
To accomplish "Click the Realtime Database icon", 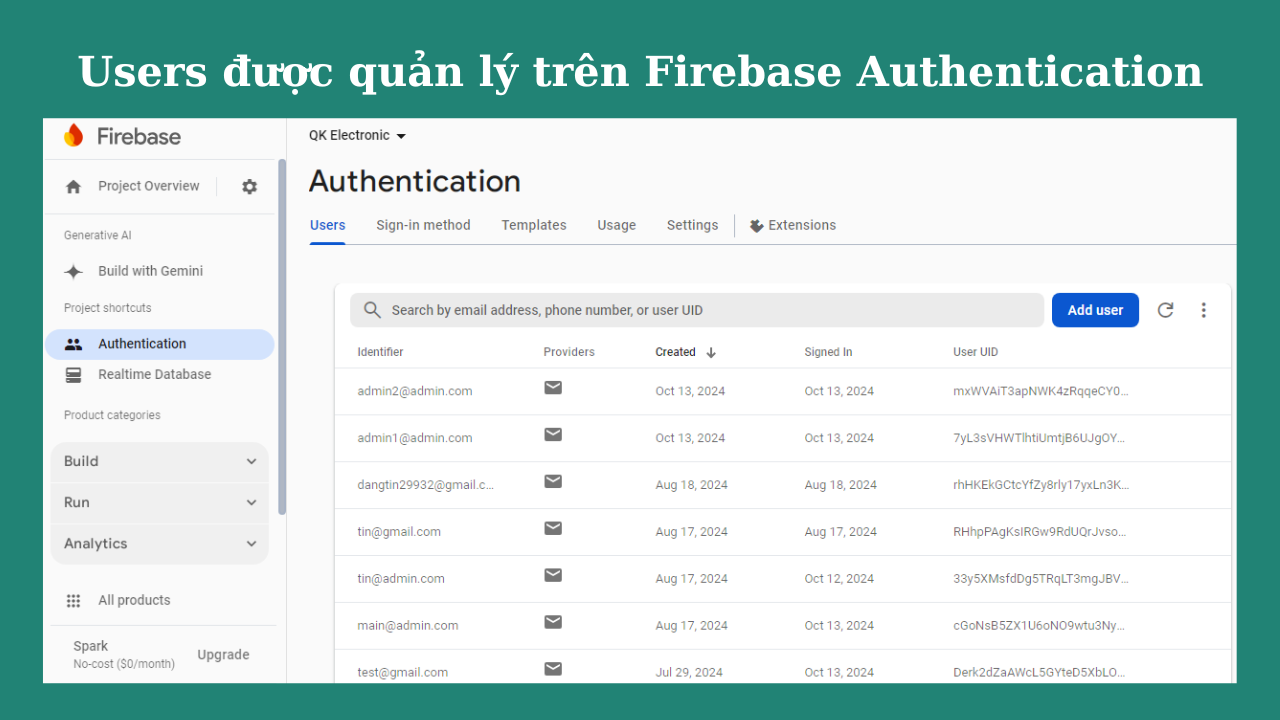I will pyautogui.click(x=73, y=375).
